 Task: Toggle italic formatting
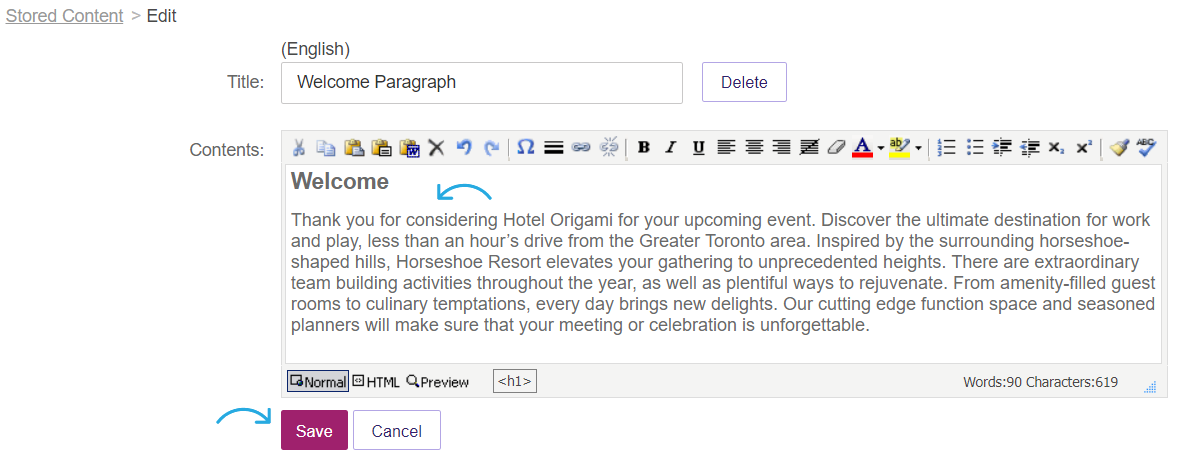(671, 148)
